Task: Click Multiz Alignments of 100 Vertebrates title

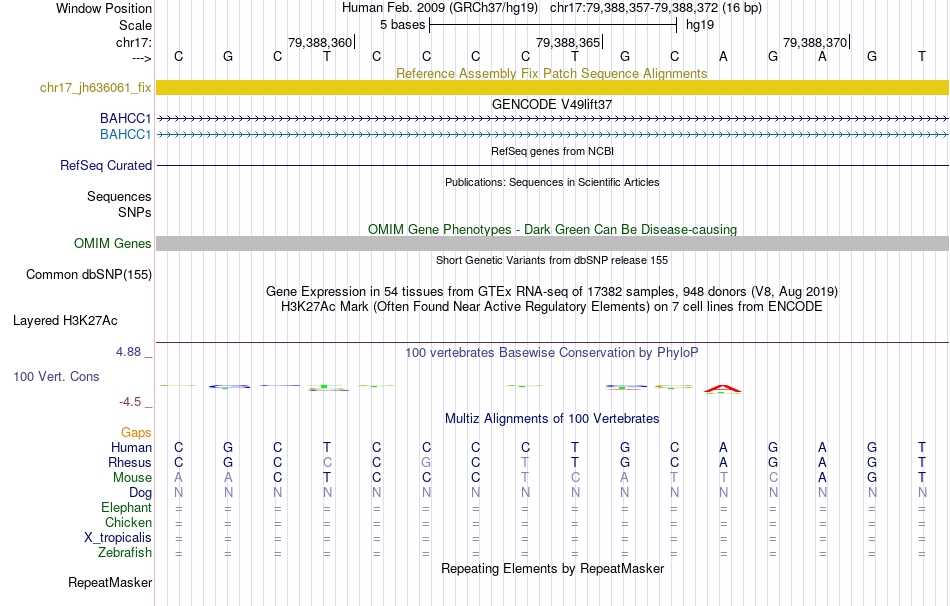Action: coord(552,419)
